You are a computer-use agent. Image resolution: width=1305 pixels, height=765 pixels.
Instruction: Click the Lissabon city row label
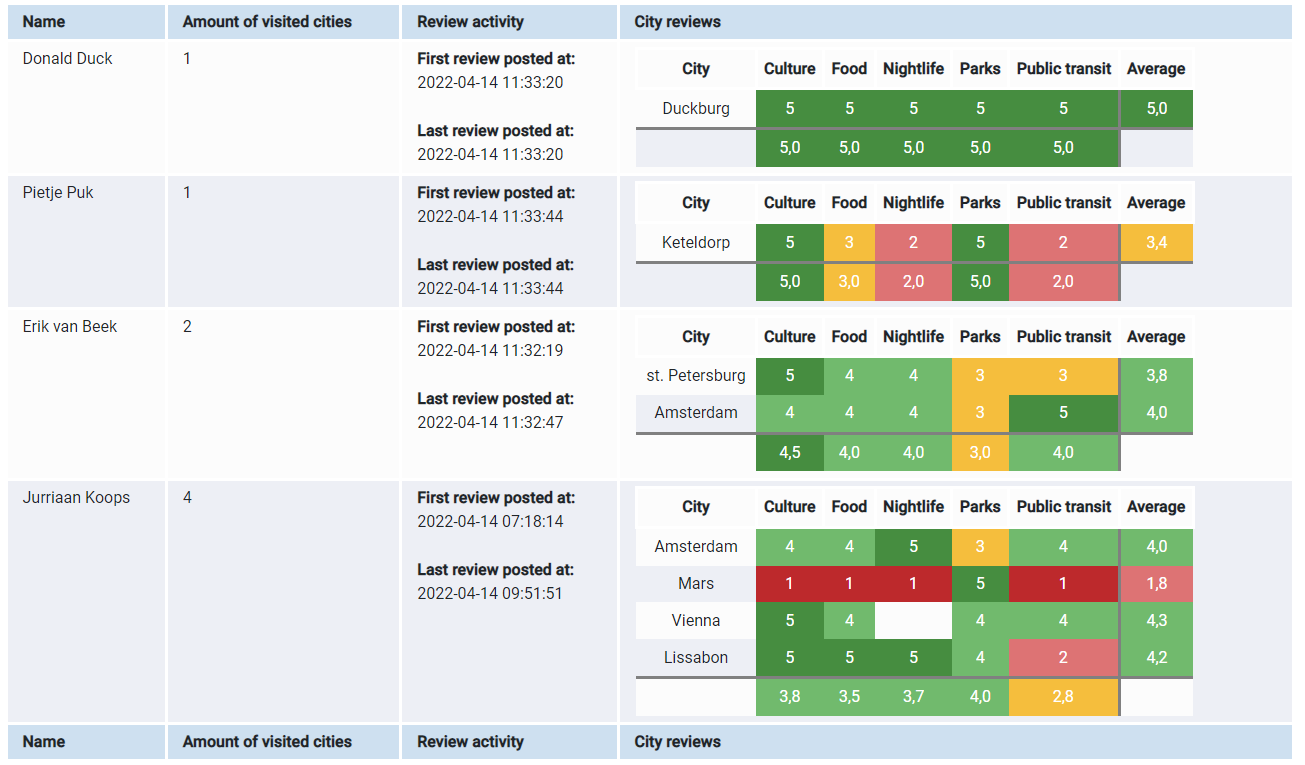pos(696,657)
